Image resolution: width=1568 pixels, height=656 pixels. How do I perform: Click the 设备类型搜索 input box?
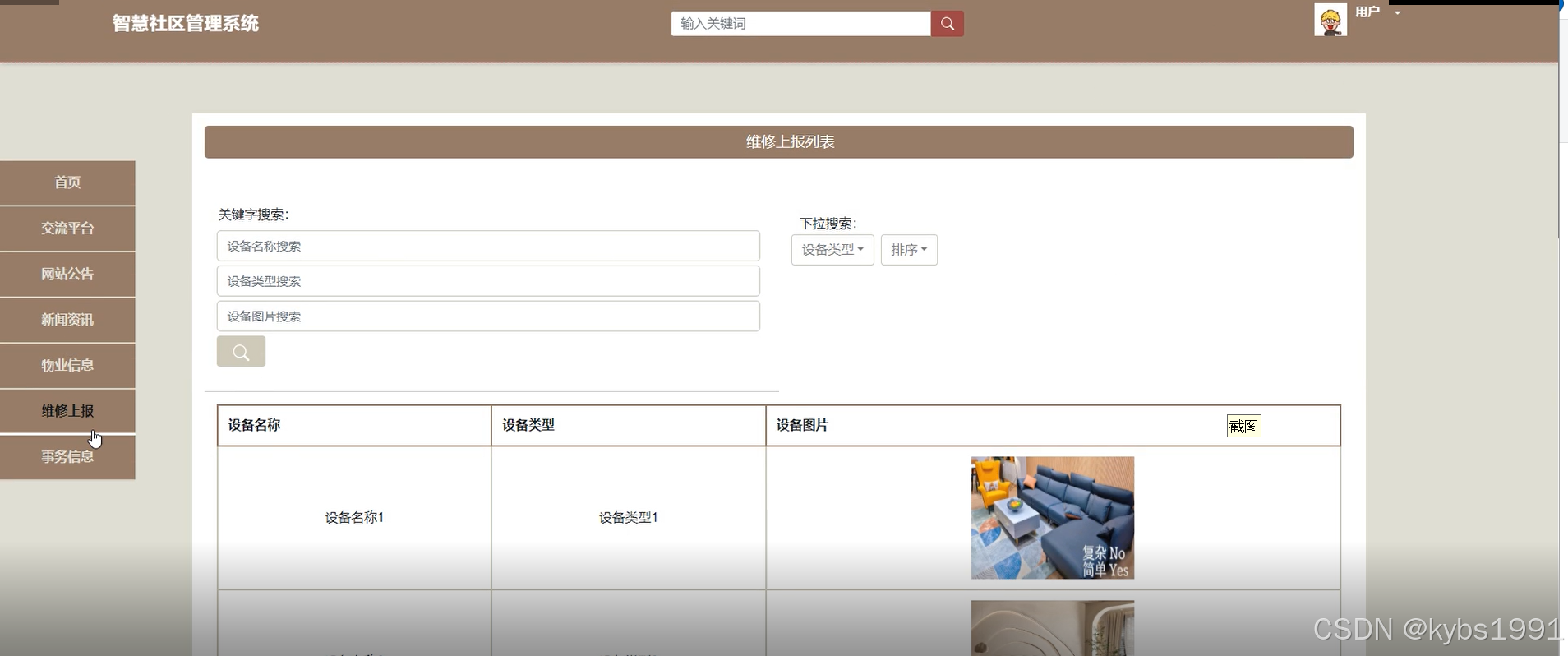click(488, 281)
